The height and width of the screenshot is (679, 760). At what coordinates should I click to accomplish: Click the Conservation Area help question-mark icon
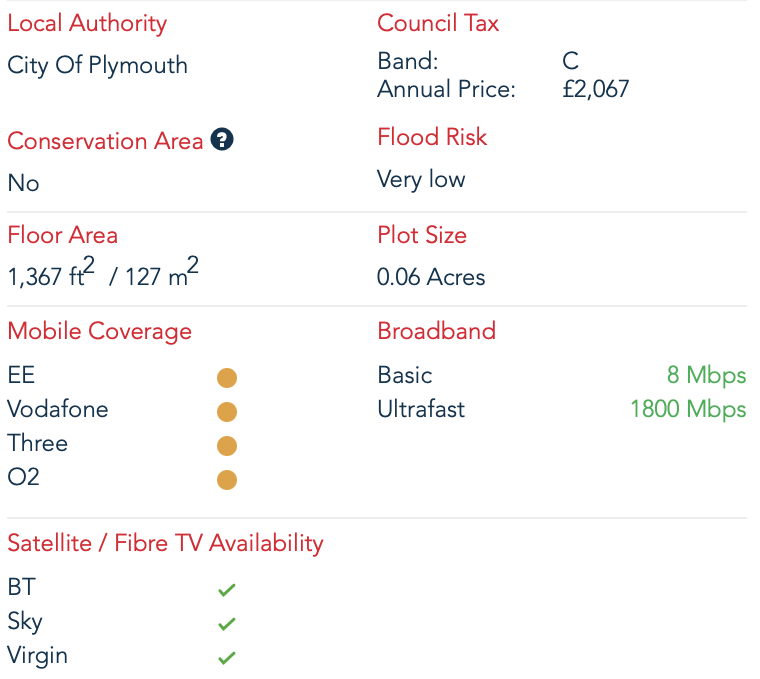tap(222, 140)
